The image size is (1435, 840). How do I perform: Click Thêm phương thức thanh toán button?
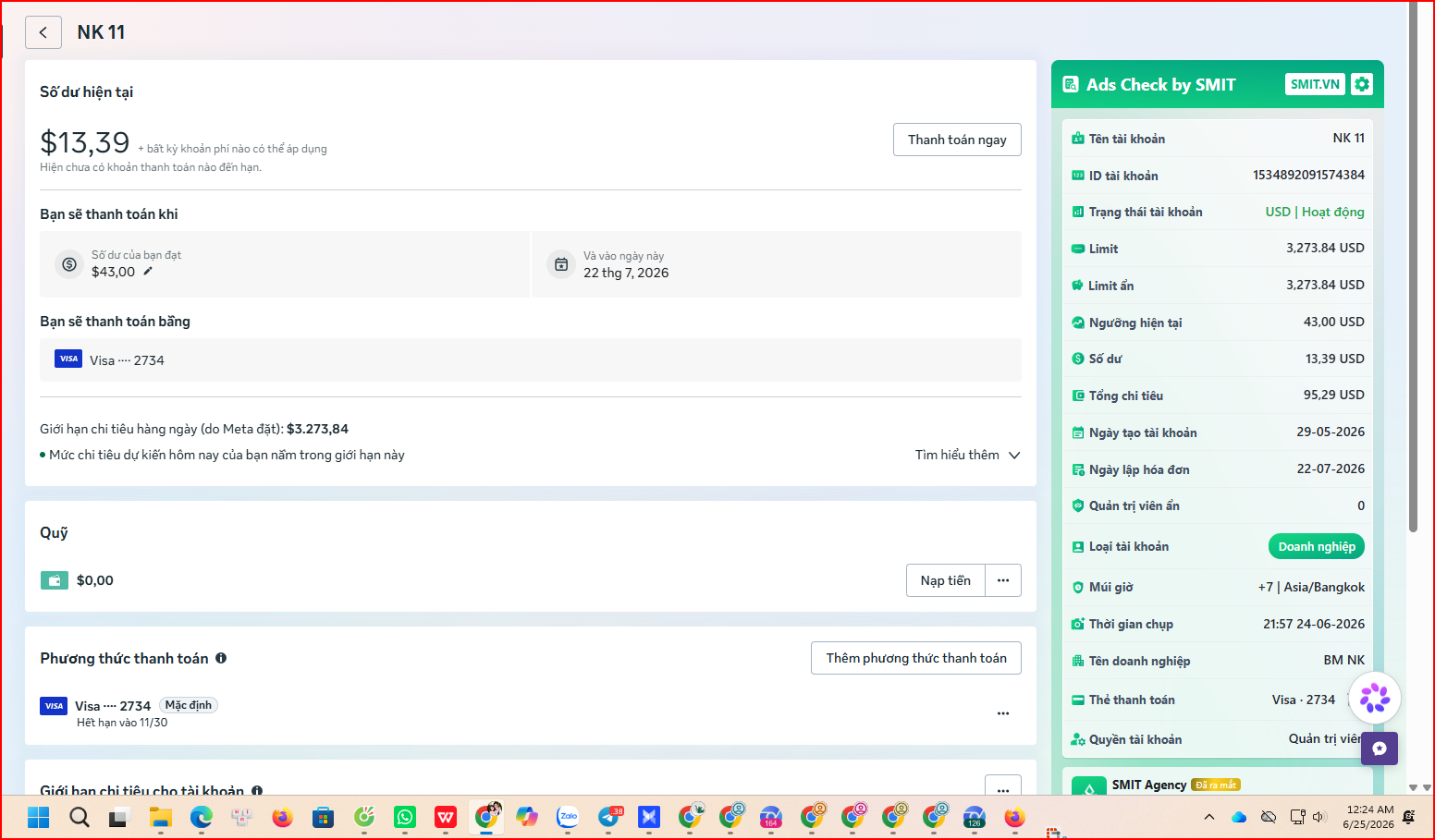point(916,658)
